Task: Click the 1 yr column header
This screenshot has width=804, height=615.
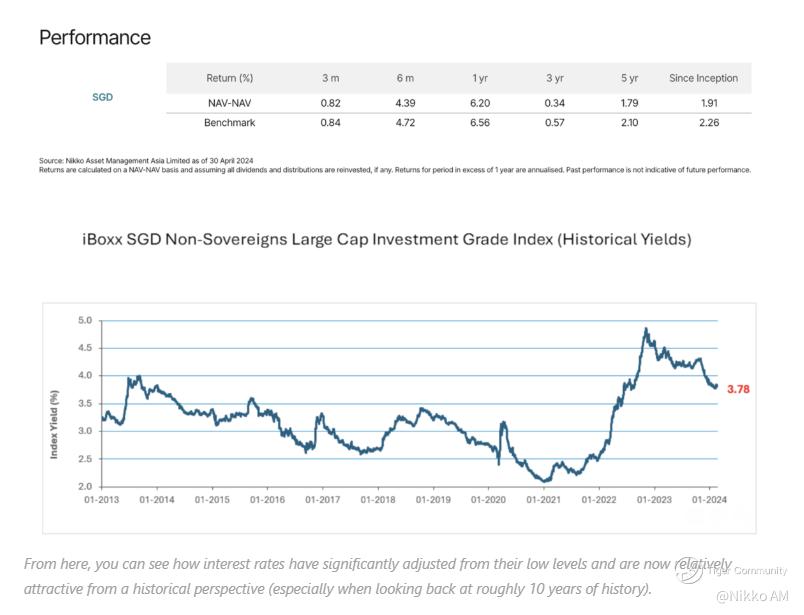Action: [x=480, y=78]
